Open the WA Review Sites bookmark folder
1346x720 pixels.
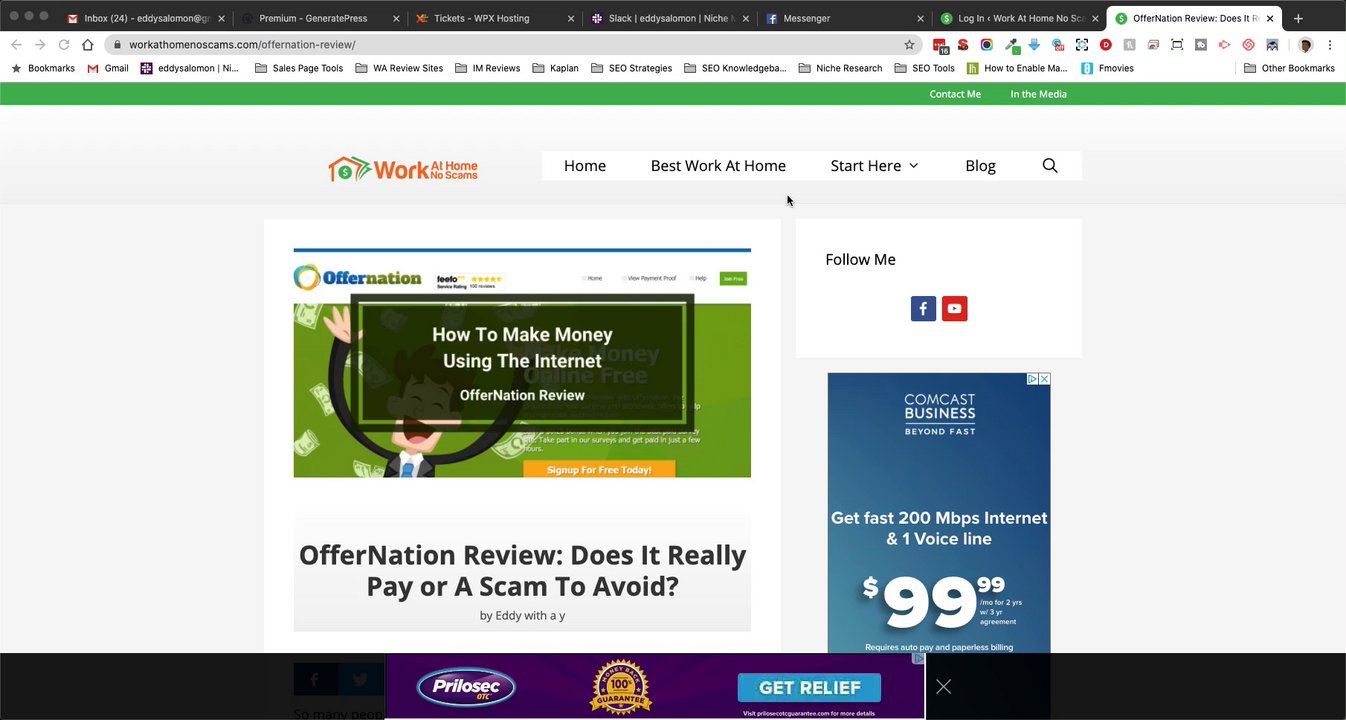399,68
